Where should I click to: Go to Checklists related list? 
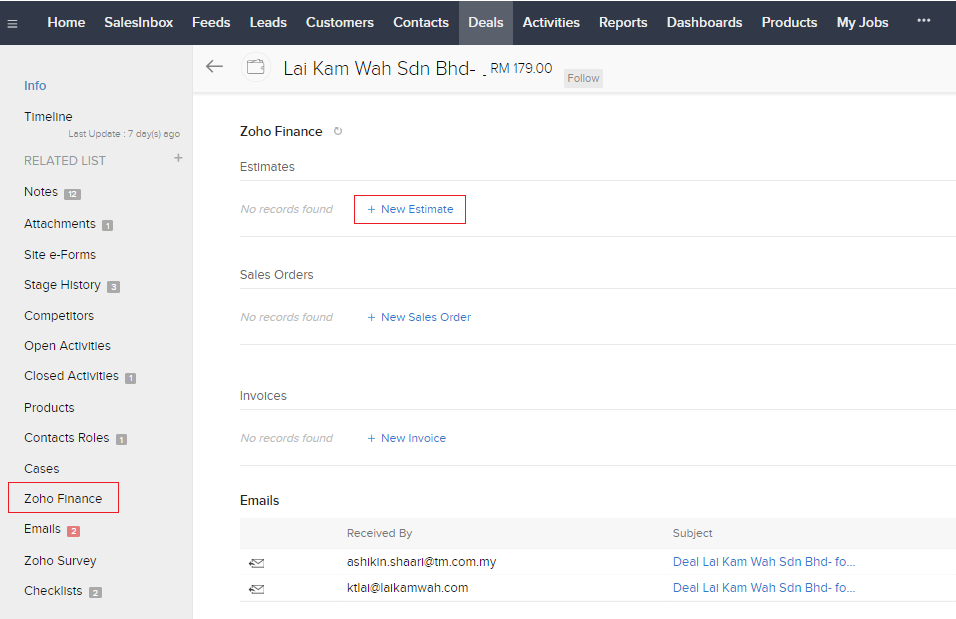point(53,591)
